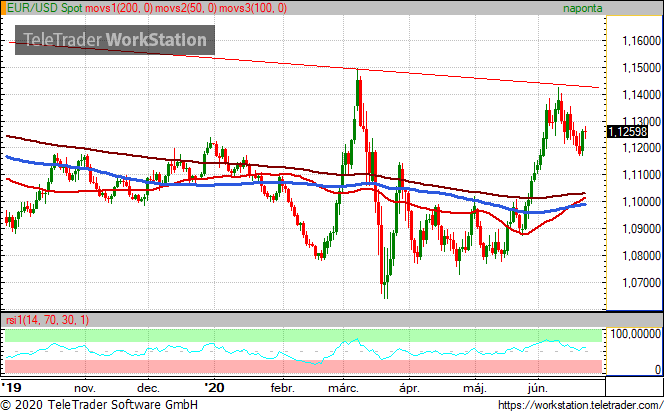This screenshot has width=664, height=413.
Task: Click the márc. month label
Action: coord(343,388)
